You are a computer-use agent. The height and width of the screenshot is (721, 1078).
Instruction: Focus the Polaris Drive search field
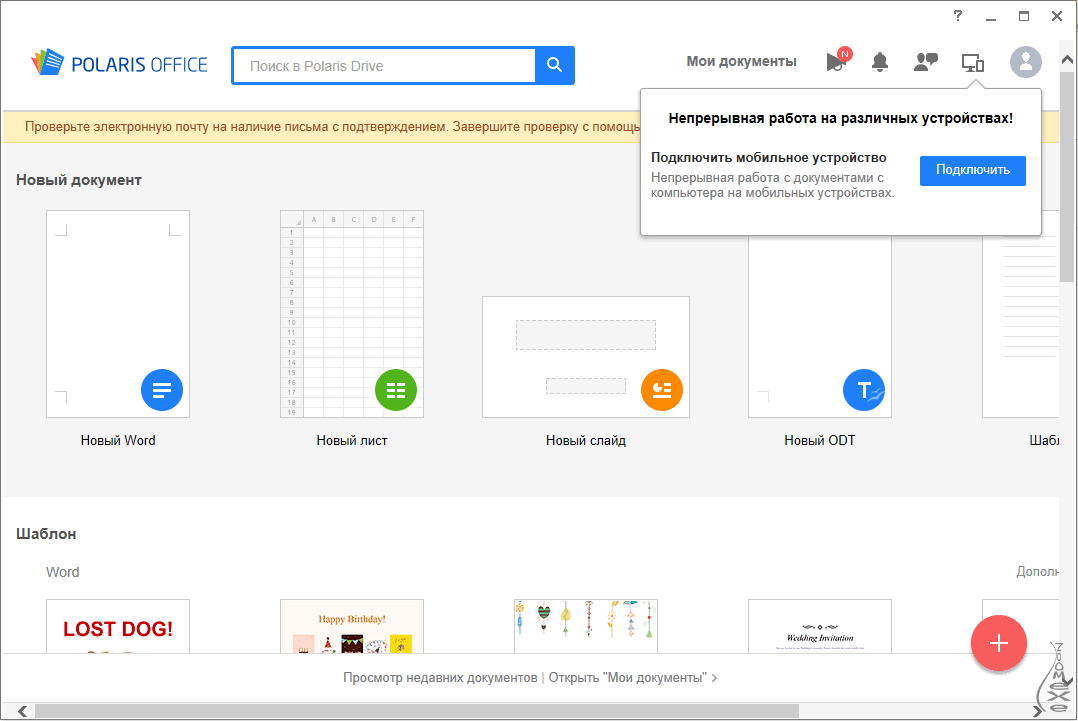pyautogui.click(x=384, y=66)
